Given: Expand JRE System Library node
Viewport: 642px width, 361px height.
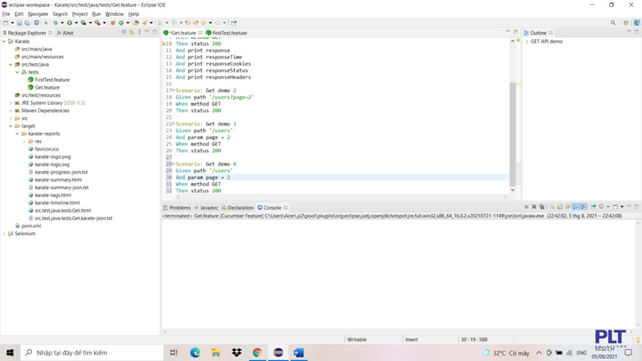Looking at the screenshot, I should pos(11,103).
